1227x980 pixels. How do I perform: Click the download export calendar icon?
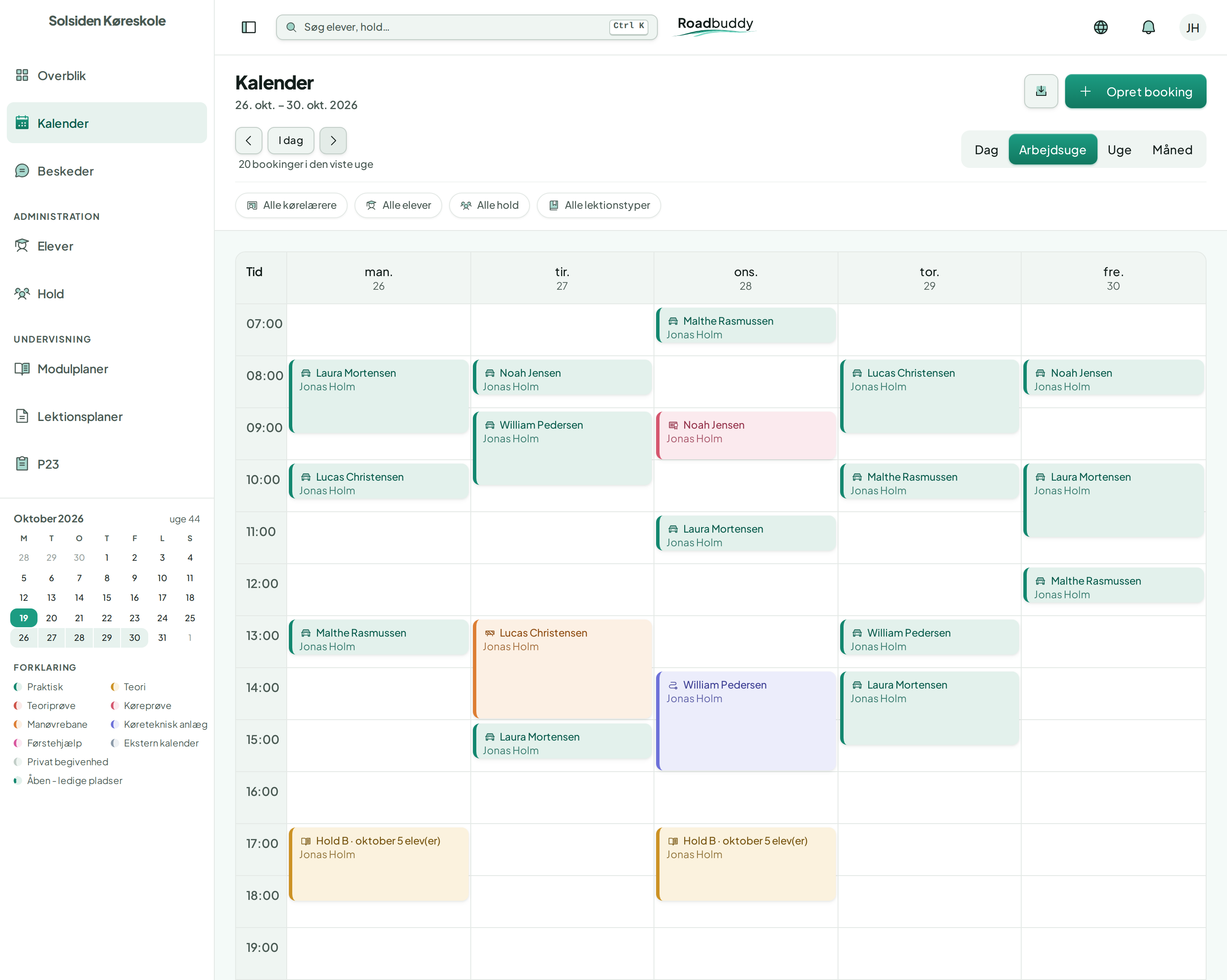(1041, 91)
